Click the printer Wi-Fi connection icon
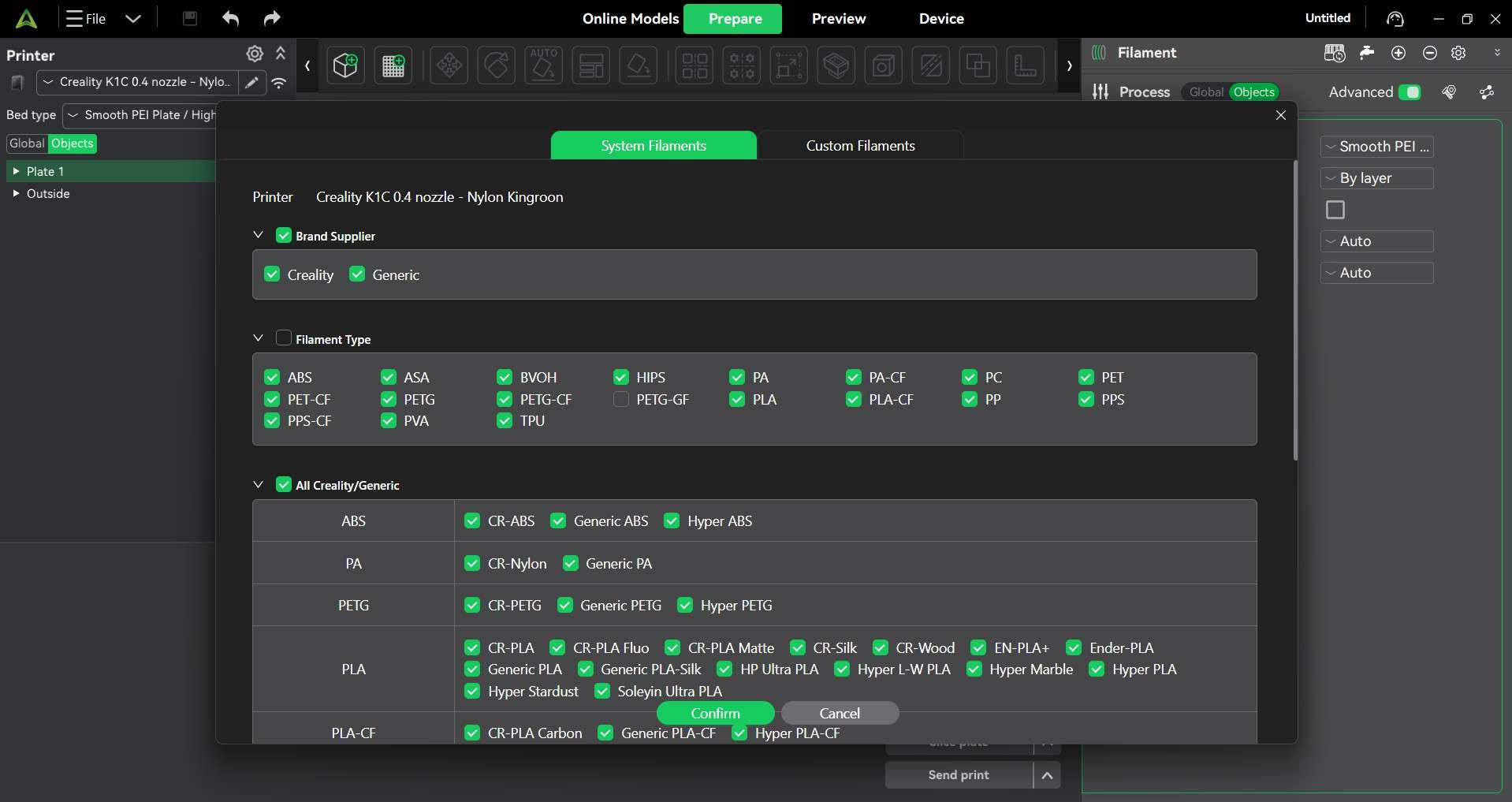Image resolution: width=1512 pixels, height=802 pixels. point(279,82)
